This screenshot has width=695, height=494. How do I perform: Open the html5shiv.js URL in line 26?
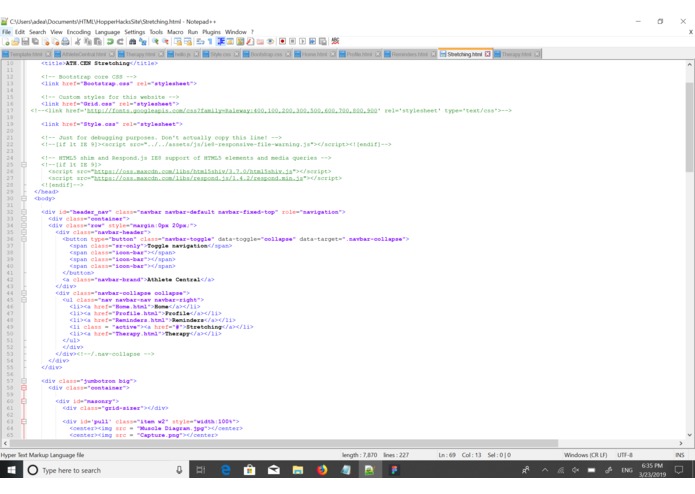(193, 171)
